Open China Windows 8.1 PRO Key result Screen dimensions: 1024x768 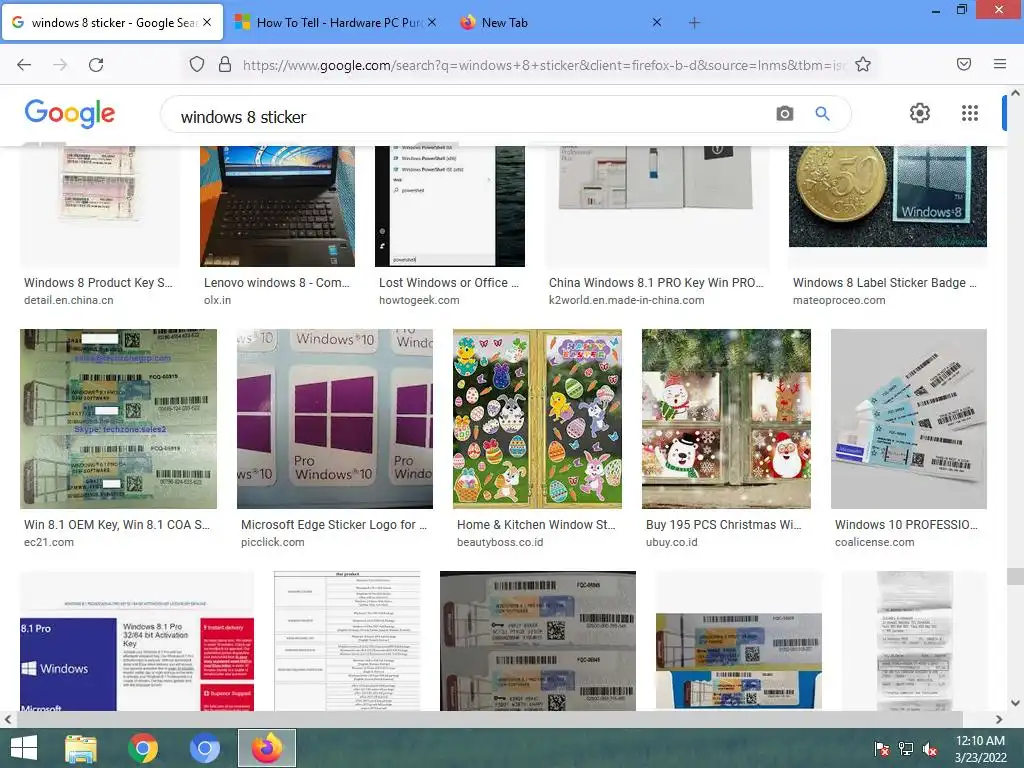click(656, 283)
